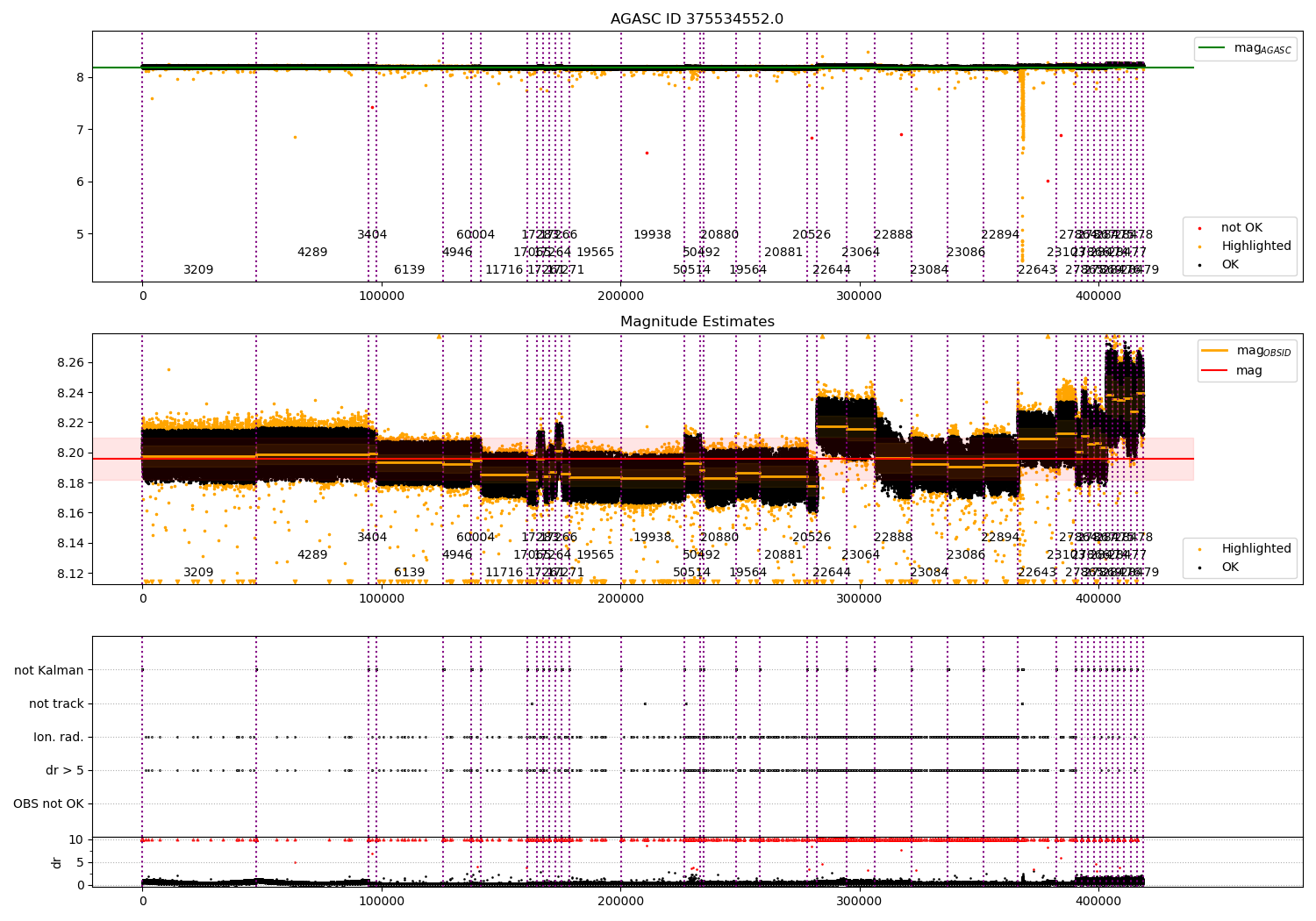The height and width of the screenshot is (921, 1316).
Task: Click the 'Ion. rad.' y-axis label
Action: coord(59,737)
